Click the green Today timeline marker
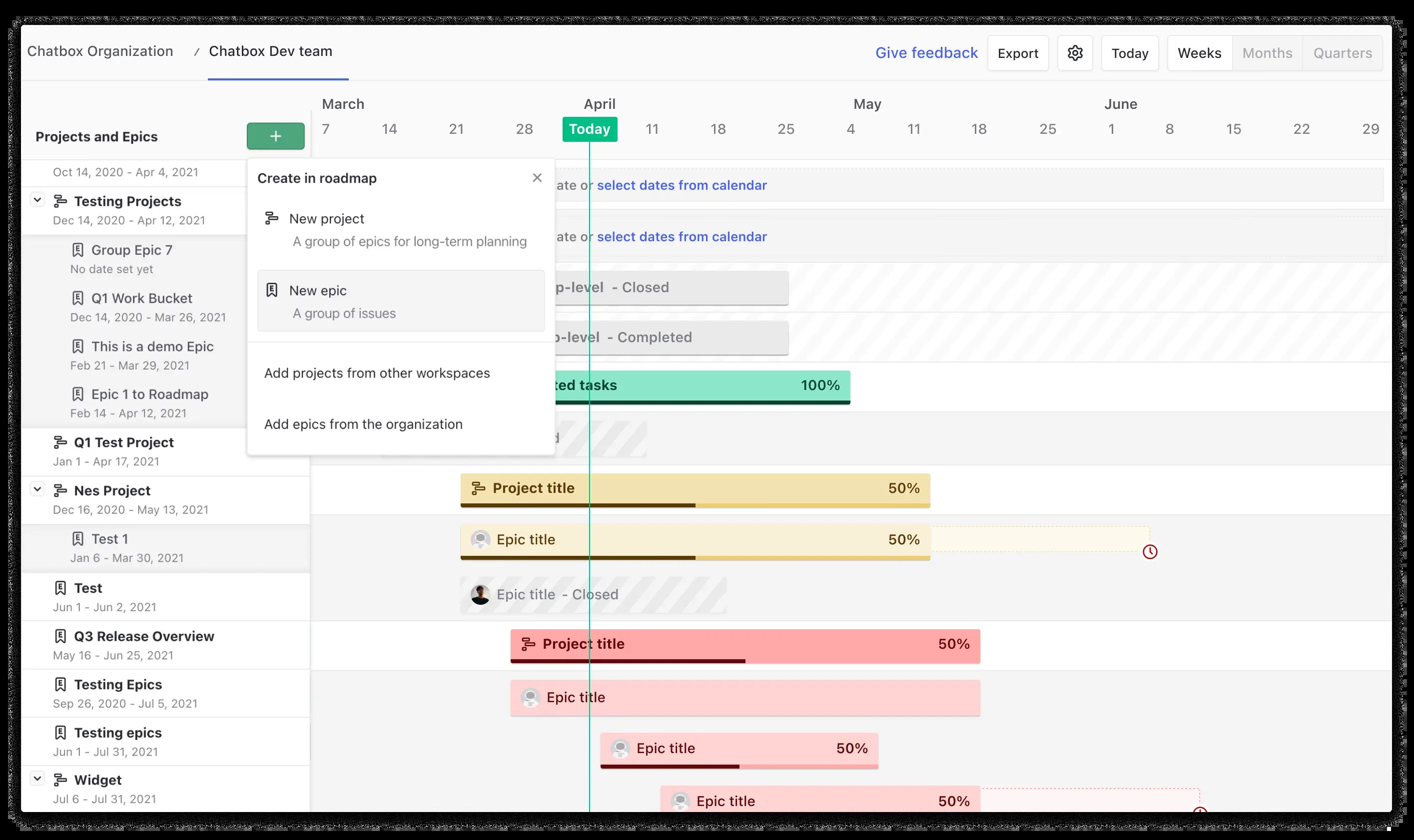The image size is (1414, 840). [x=590, y=129]
